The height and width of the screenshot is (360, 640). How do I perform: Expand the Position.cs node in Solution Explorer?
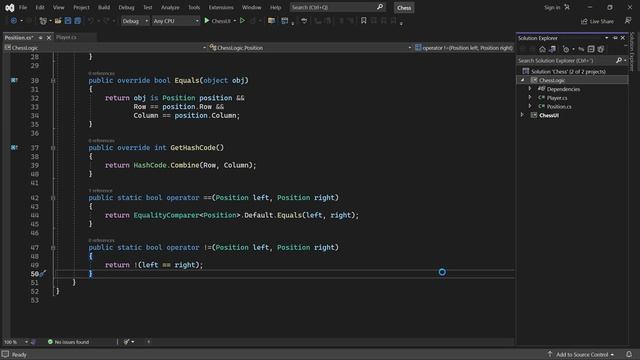pos(530,106)
